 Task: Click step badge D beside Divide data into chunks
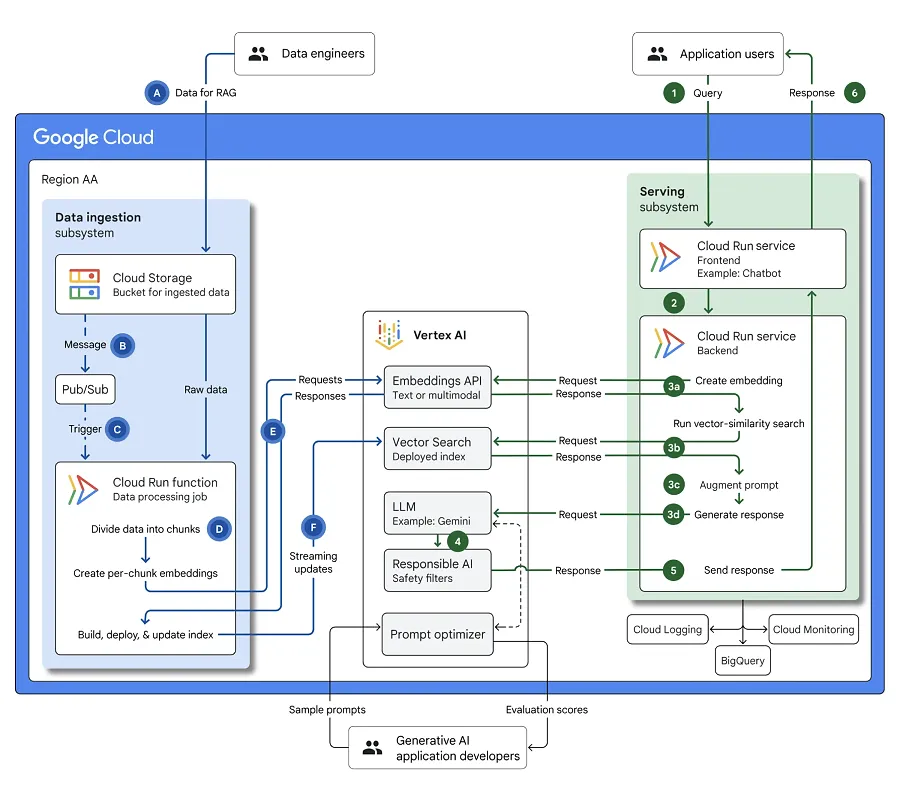pyautogui.click(x=219, y=529)
